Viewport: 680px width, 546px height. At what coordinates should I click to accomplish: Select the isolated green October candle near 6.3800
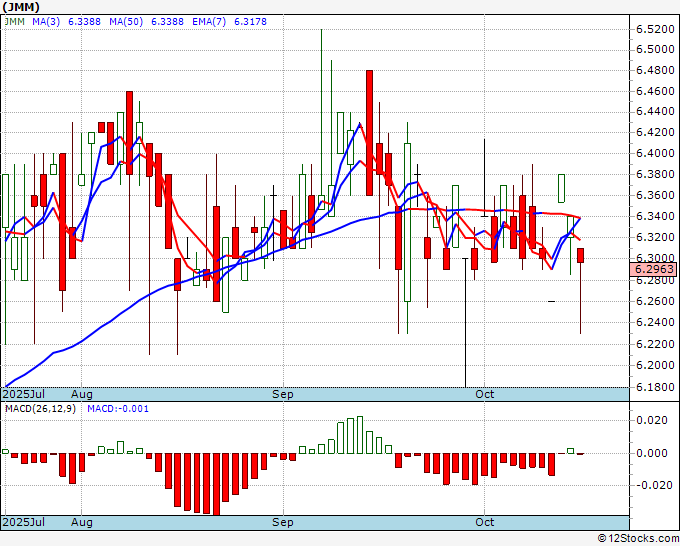[x=561, y=188]
